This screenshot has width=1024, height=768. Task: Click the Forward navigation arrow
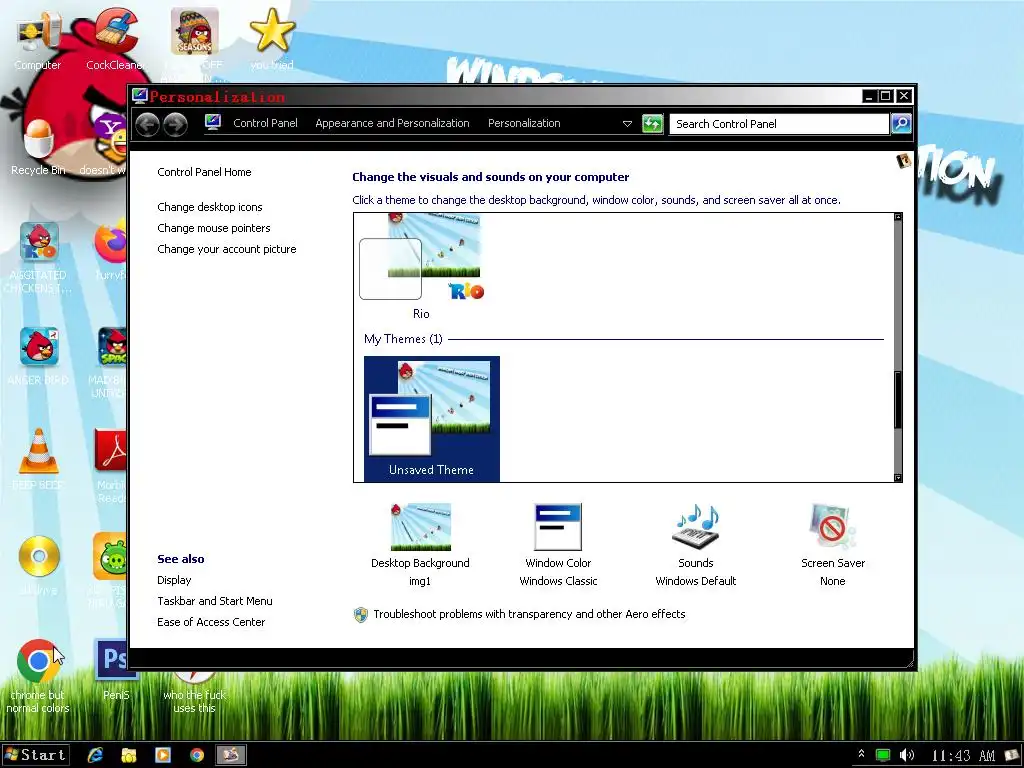(175, 124)
